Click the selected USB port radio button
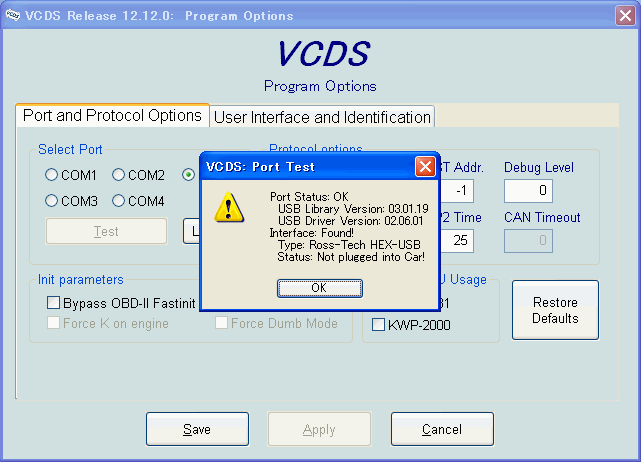 click(188, 175)
